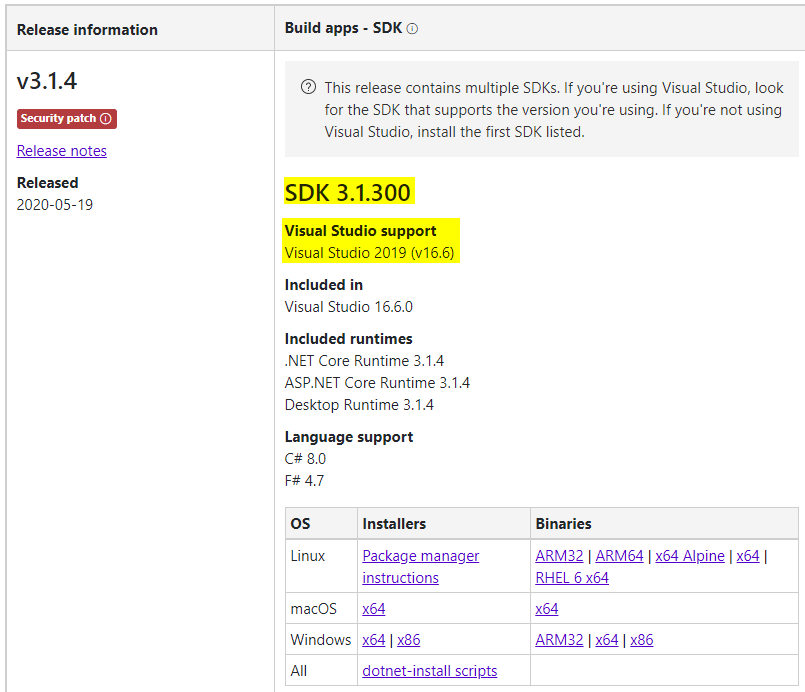Download the Linux ARM32 binary
The image size is (805, 692).
(558, 555)
